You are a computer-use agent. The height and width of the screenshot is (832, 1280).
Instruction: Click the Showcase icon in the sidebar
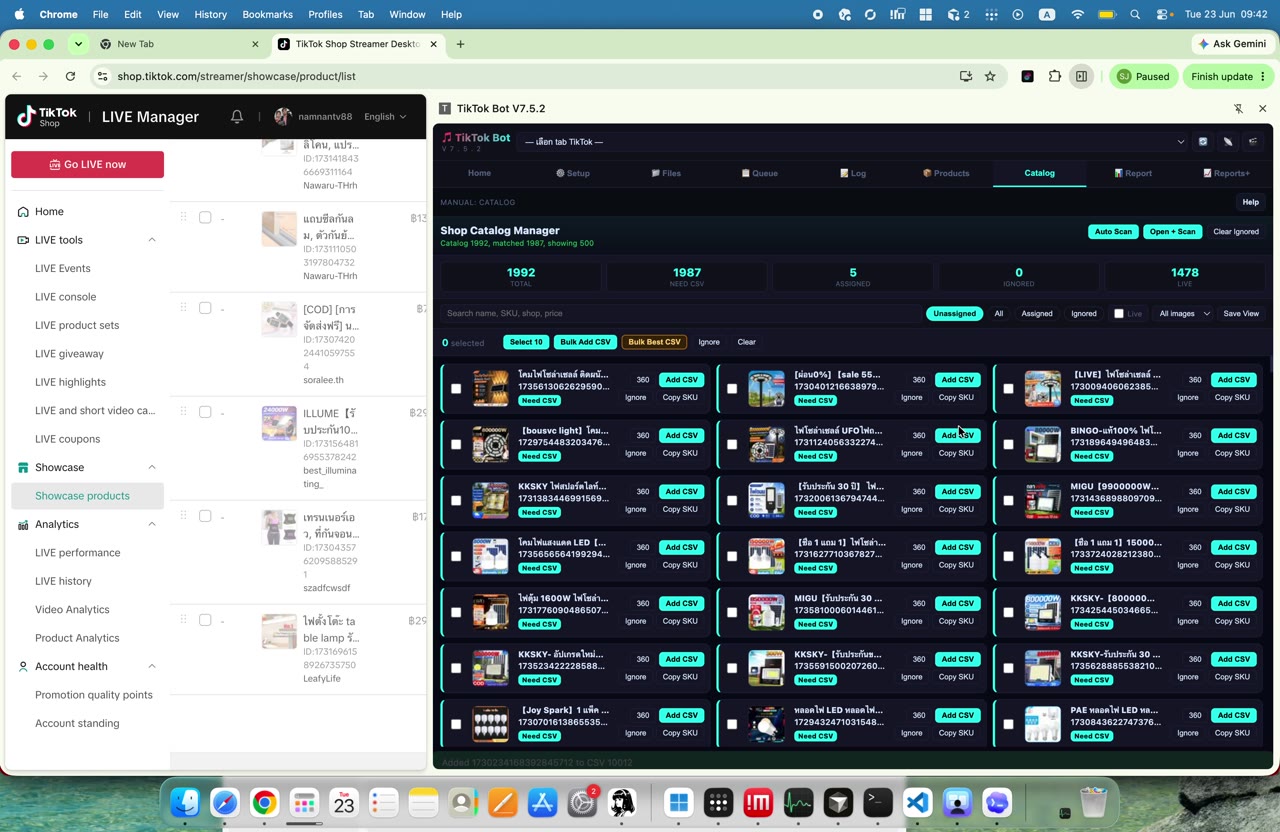coord(23,468)
